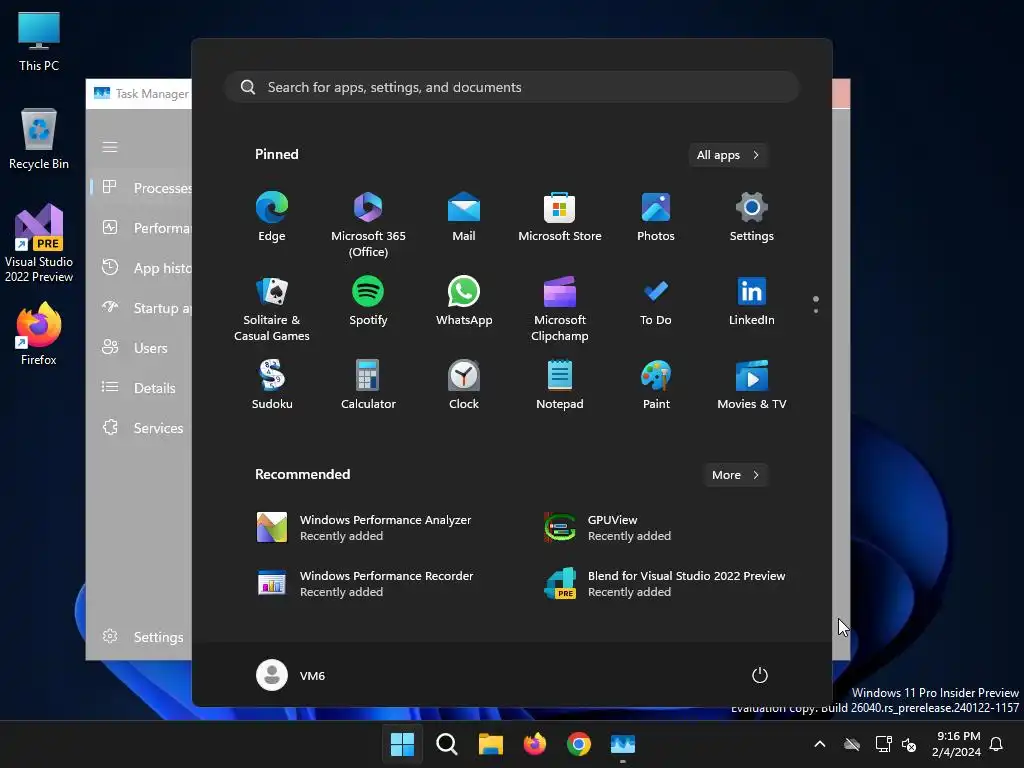Open network and volume quick settings
This screenshot has height=768, width=1024.
point(896,744)
